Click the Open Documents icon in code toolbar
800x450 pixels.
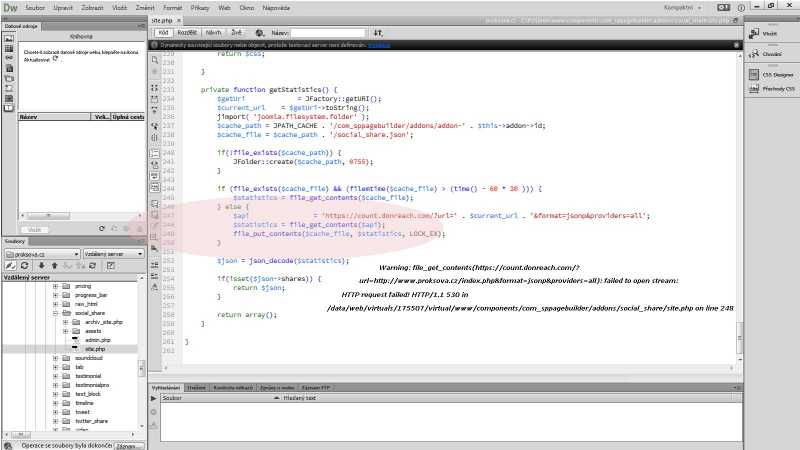(155, 60)
